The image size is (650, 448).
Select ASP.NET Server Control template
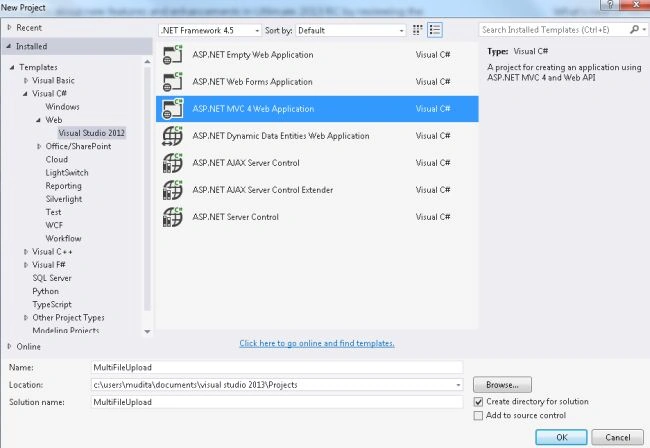tap(317, 217)
